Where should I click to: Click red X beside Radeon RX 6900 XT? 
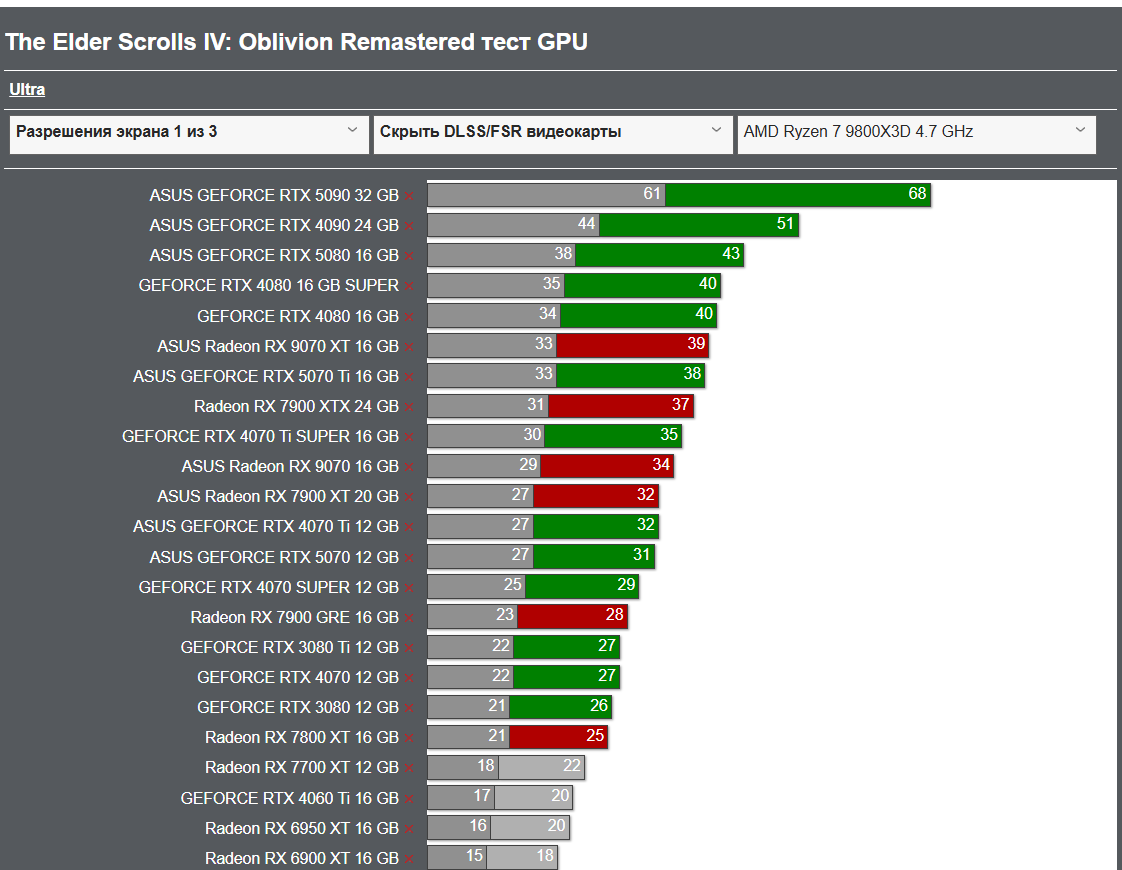pyautogui.click(x=409, y=859)
